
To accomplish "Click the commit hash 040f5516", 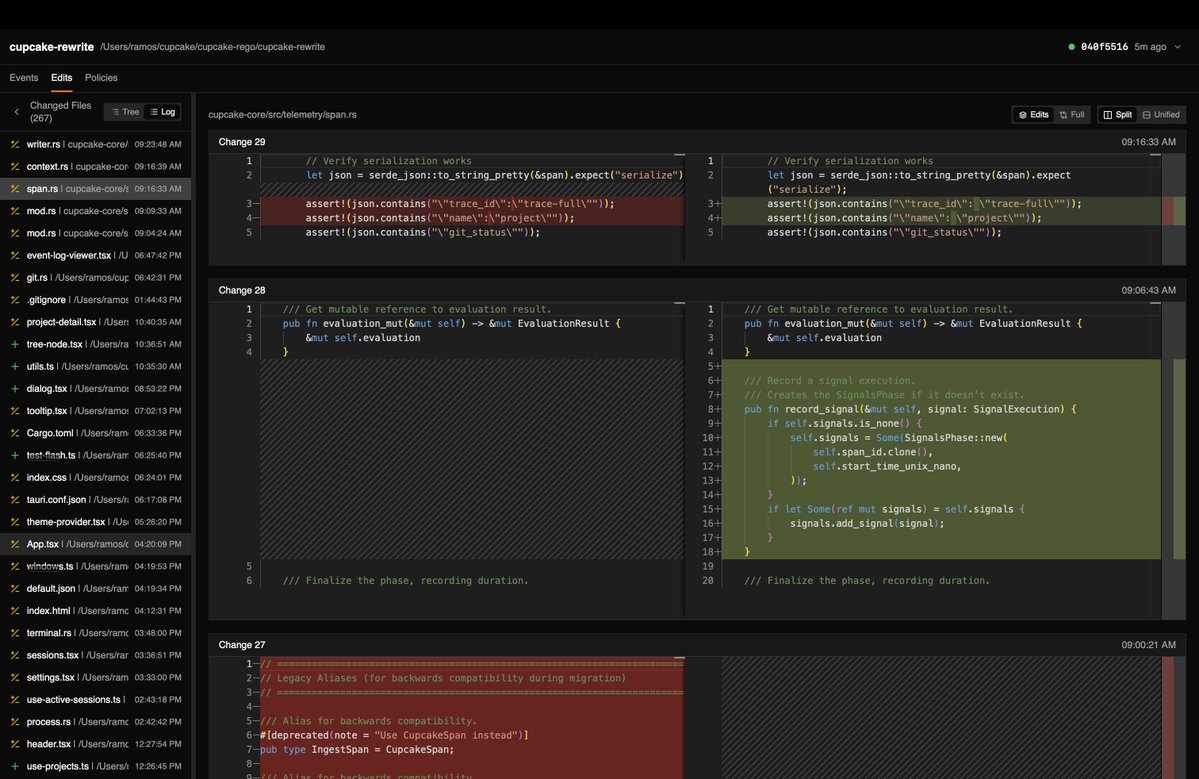I will pos(1104,47).
